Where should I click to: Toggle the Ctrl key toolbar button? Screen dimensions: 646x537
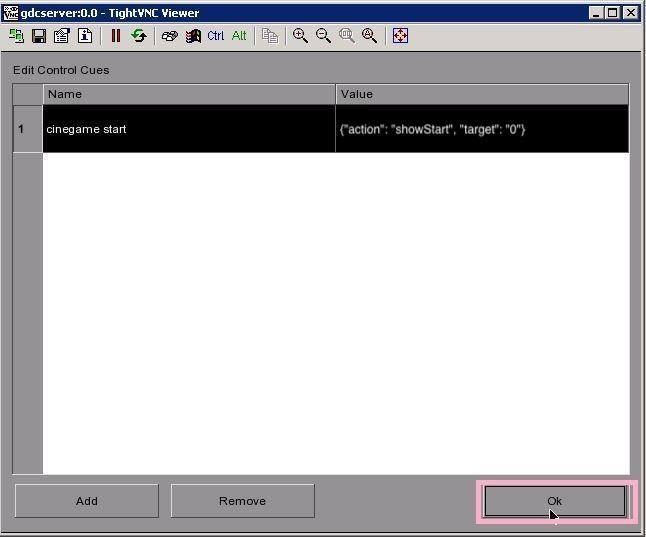tap(215, 36)
